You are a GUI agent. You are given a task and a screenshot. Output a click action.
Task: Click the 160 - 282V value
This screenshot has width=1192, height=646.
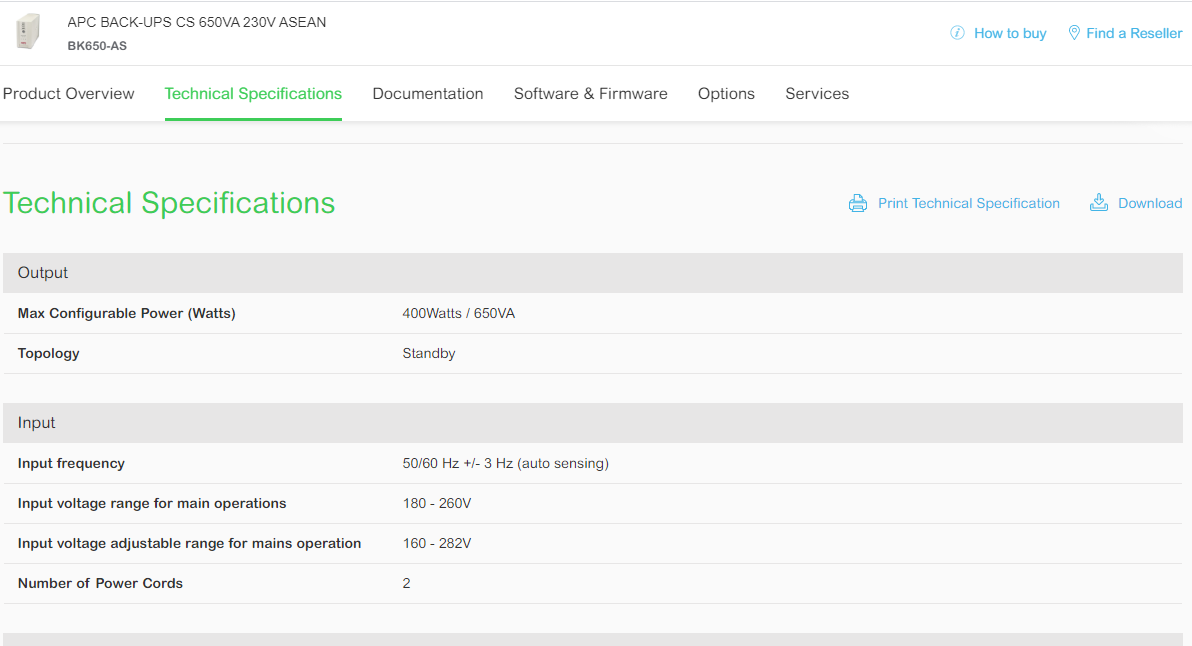(437, 543)
